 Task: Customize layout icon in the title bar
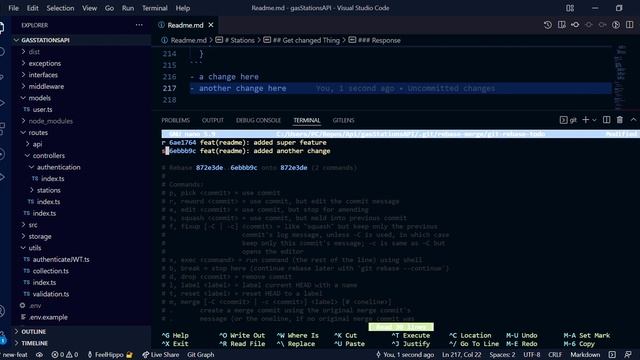pos(570,8)
